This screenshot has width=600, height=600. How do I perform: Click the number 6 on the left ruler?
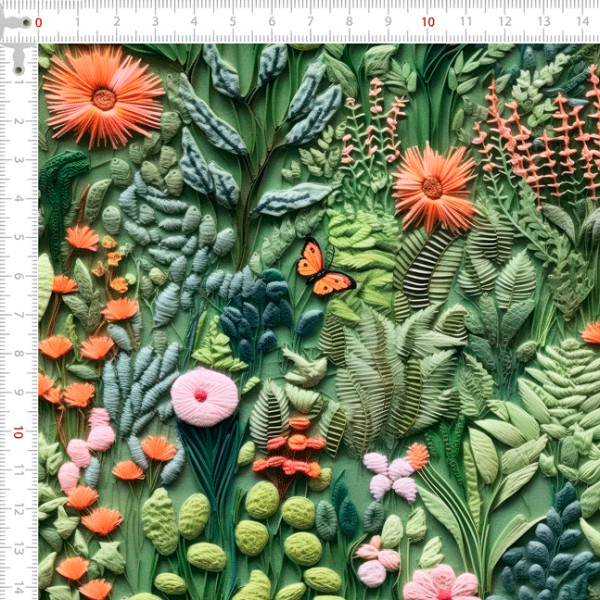tap(19, 276)
